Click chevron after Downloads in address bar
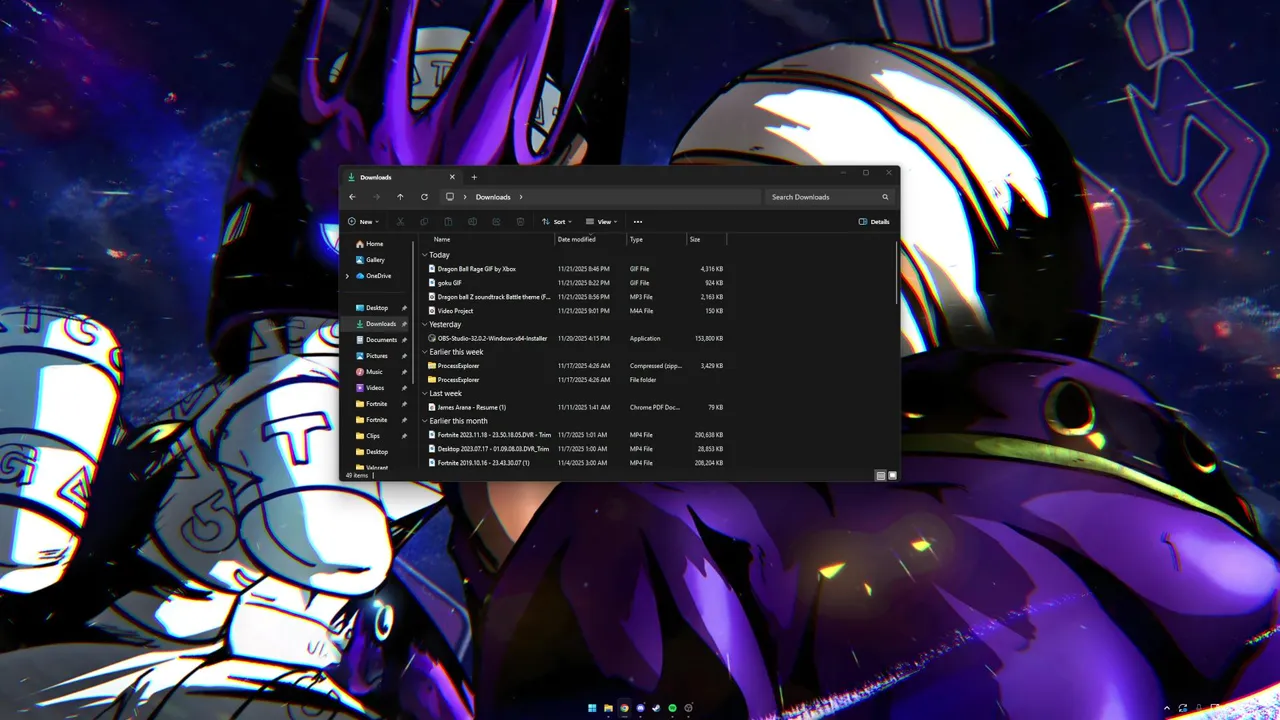1280x720 pixels. tap(521, 197)
